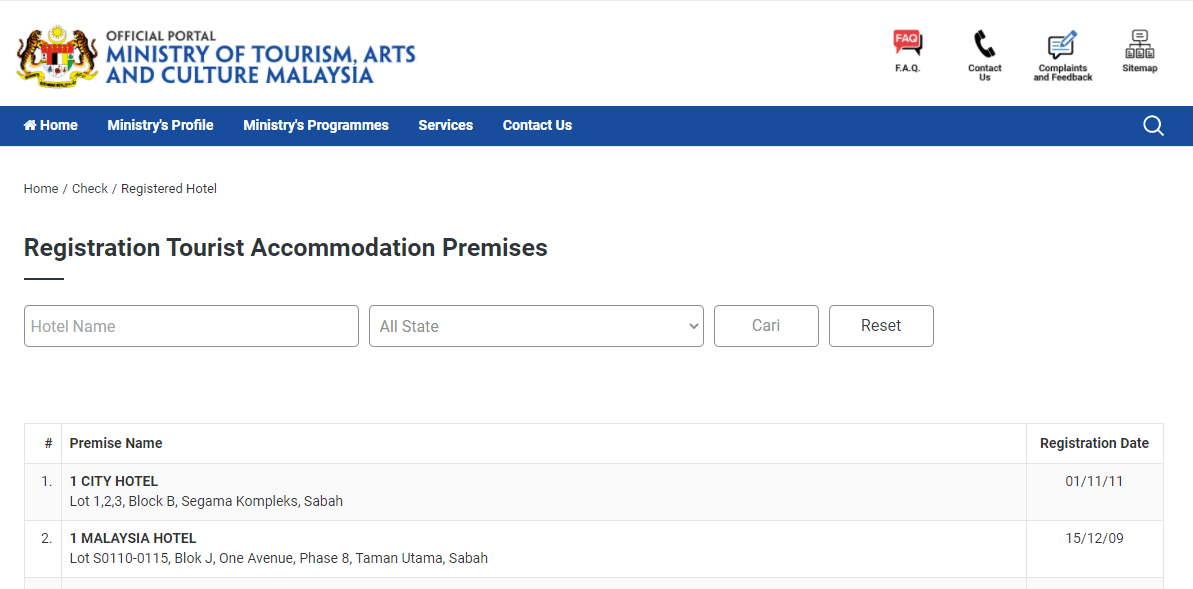Open the Sitemap icon

tap(1139, 45)
